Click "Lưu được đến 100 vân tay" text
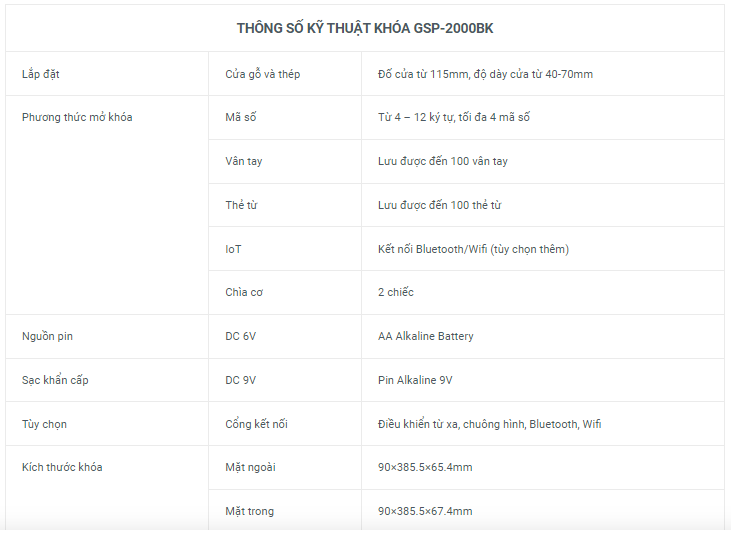 (443, 161)
